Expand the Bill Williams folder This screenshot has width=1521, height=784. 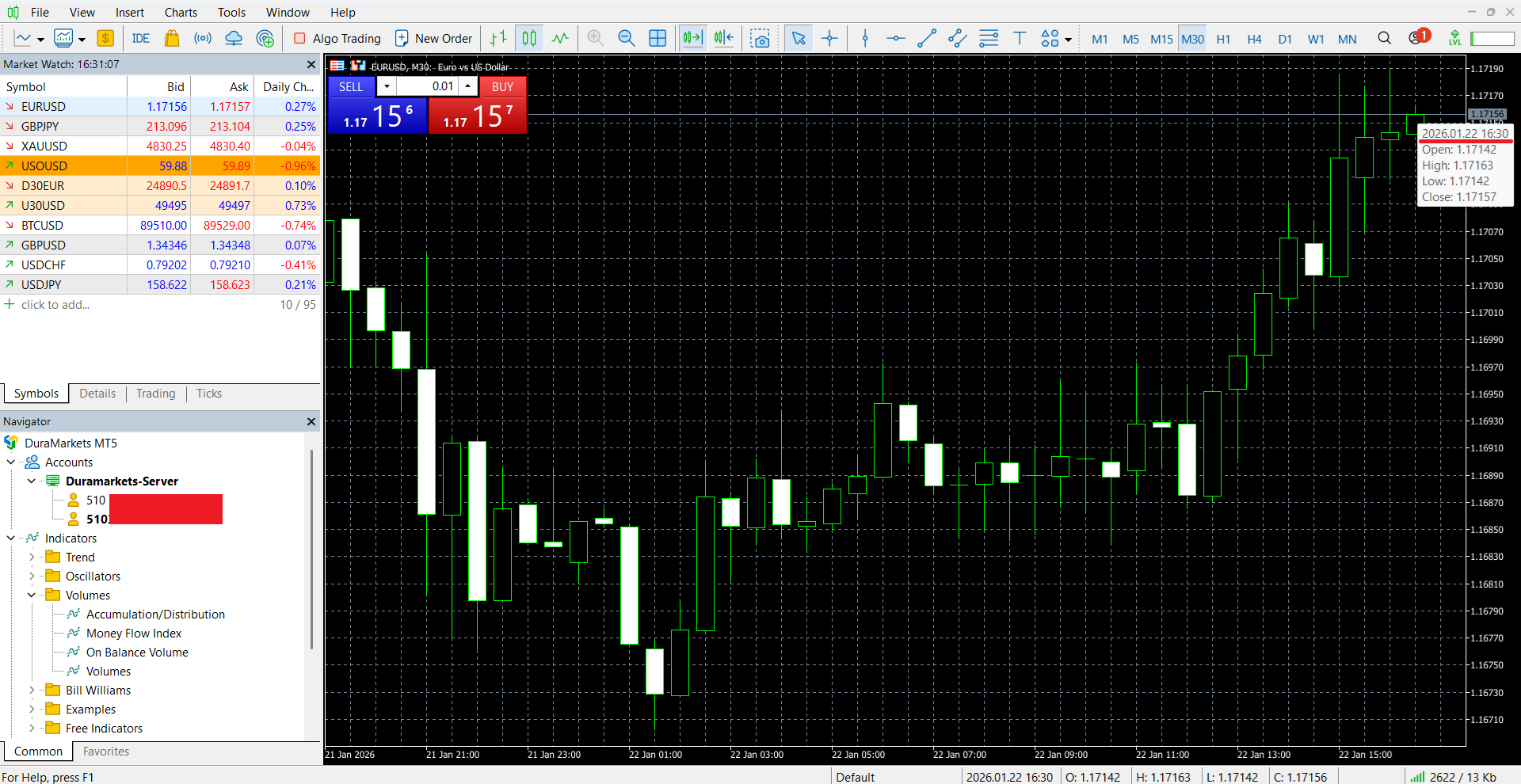pos(32,690)
